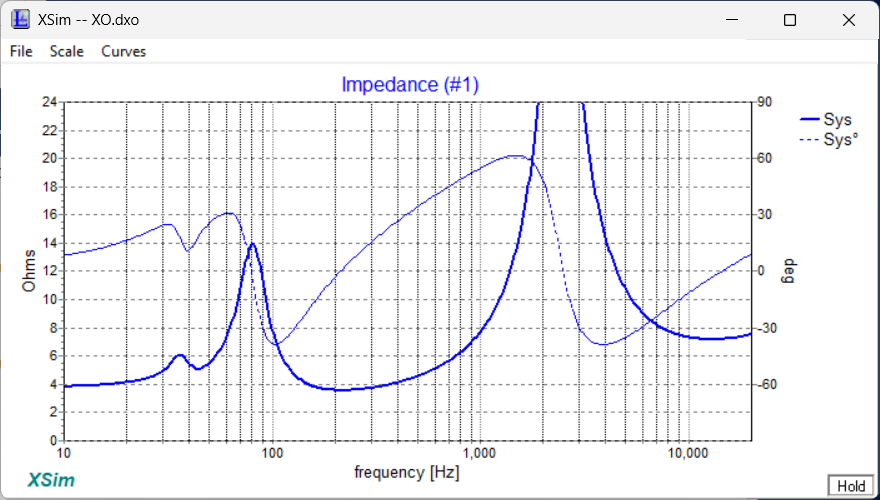The width and height of the screenshot is (880, 500).
Task: Select the Sys° phase legend label
Action: pos(840,140)
